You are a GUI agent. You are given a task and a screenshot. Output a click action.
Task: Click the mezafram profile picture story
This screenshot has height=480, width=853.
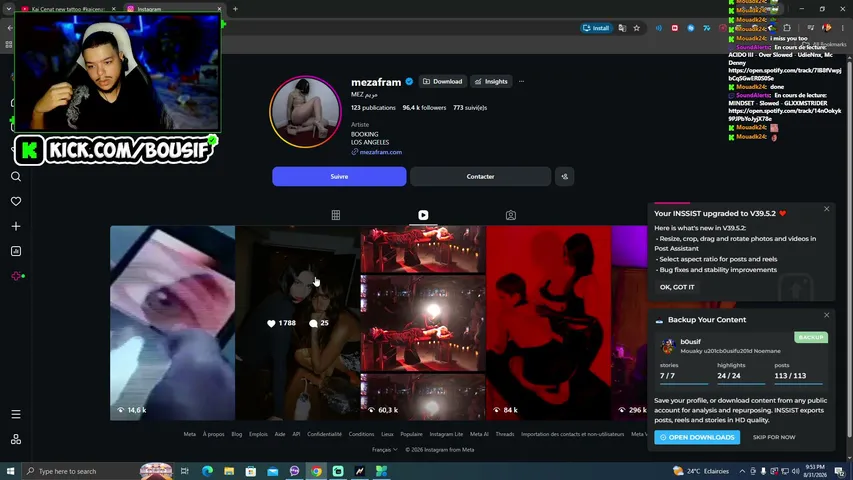point(305,112)
